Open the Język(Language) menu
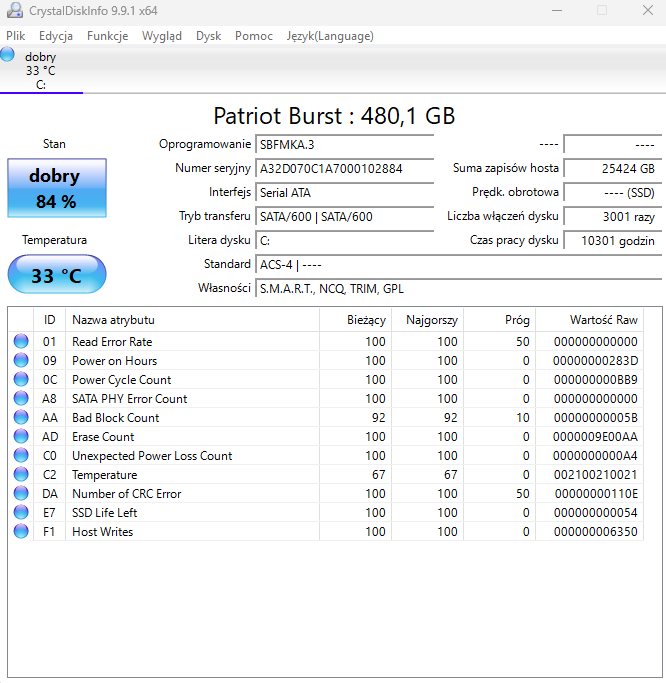 (x=330, y=36)
